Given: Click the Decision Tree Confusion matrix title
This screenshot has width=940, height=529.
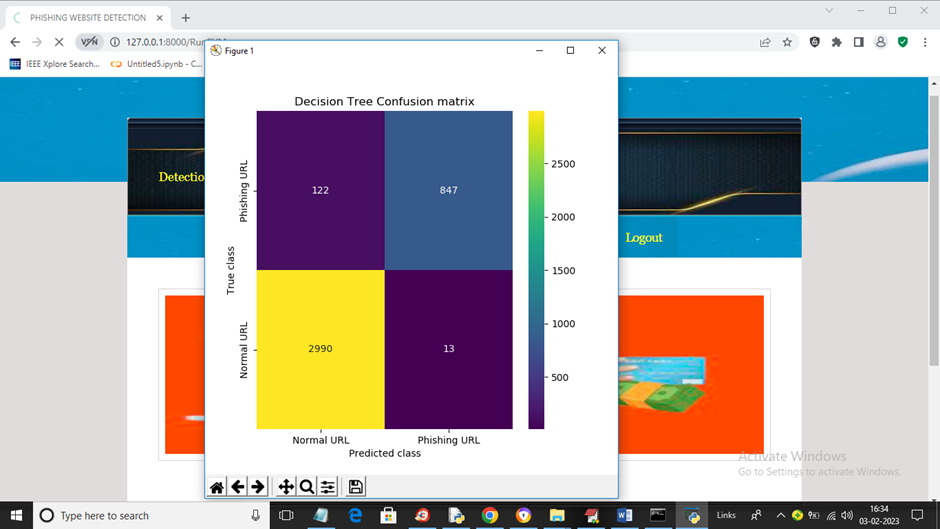Looking at the screenshot, I should (x=384, y=101).
